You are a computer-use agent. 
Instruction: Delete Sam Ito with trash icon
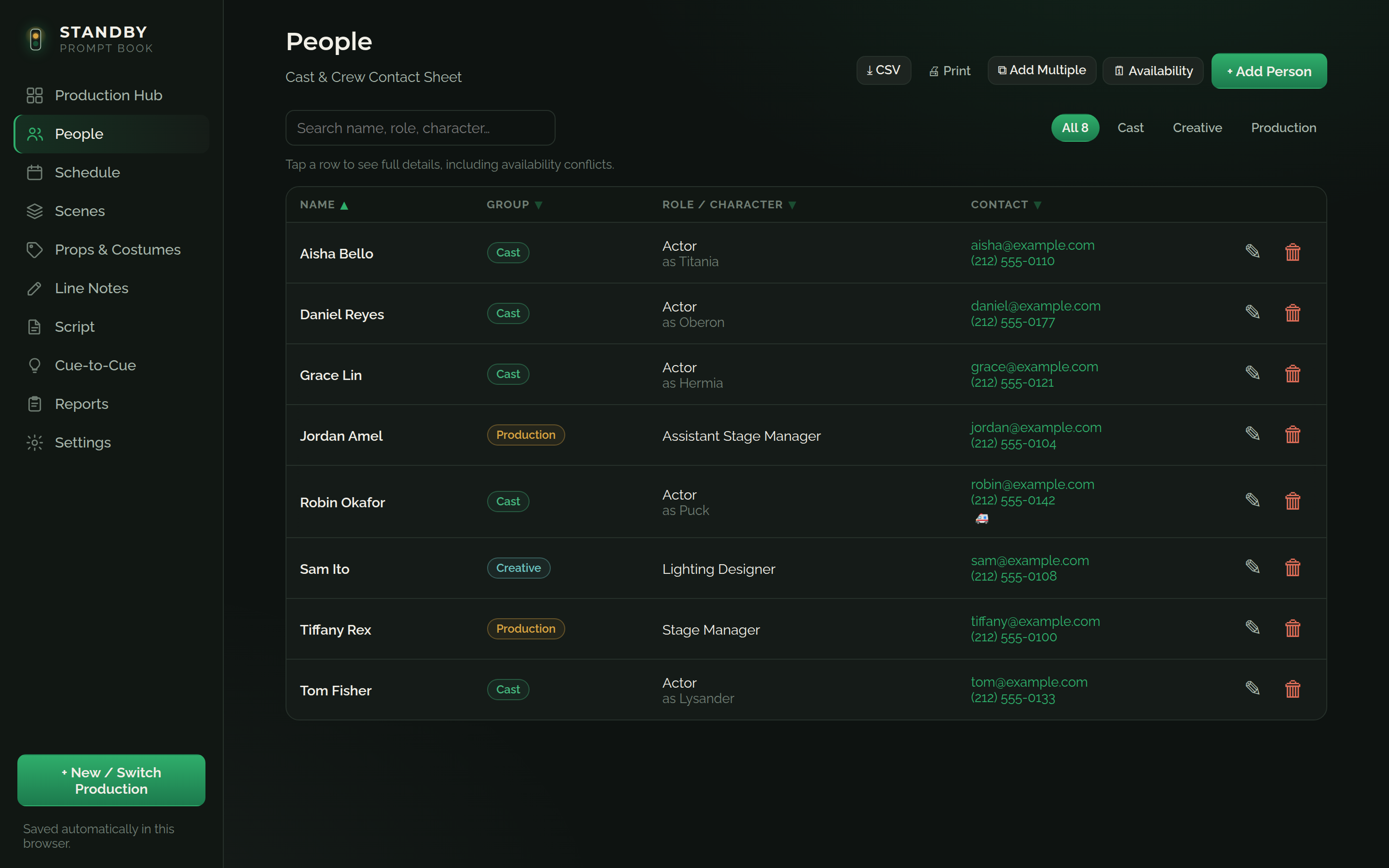(x=1293, y=568)
